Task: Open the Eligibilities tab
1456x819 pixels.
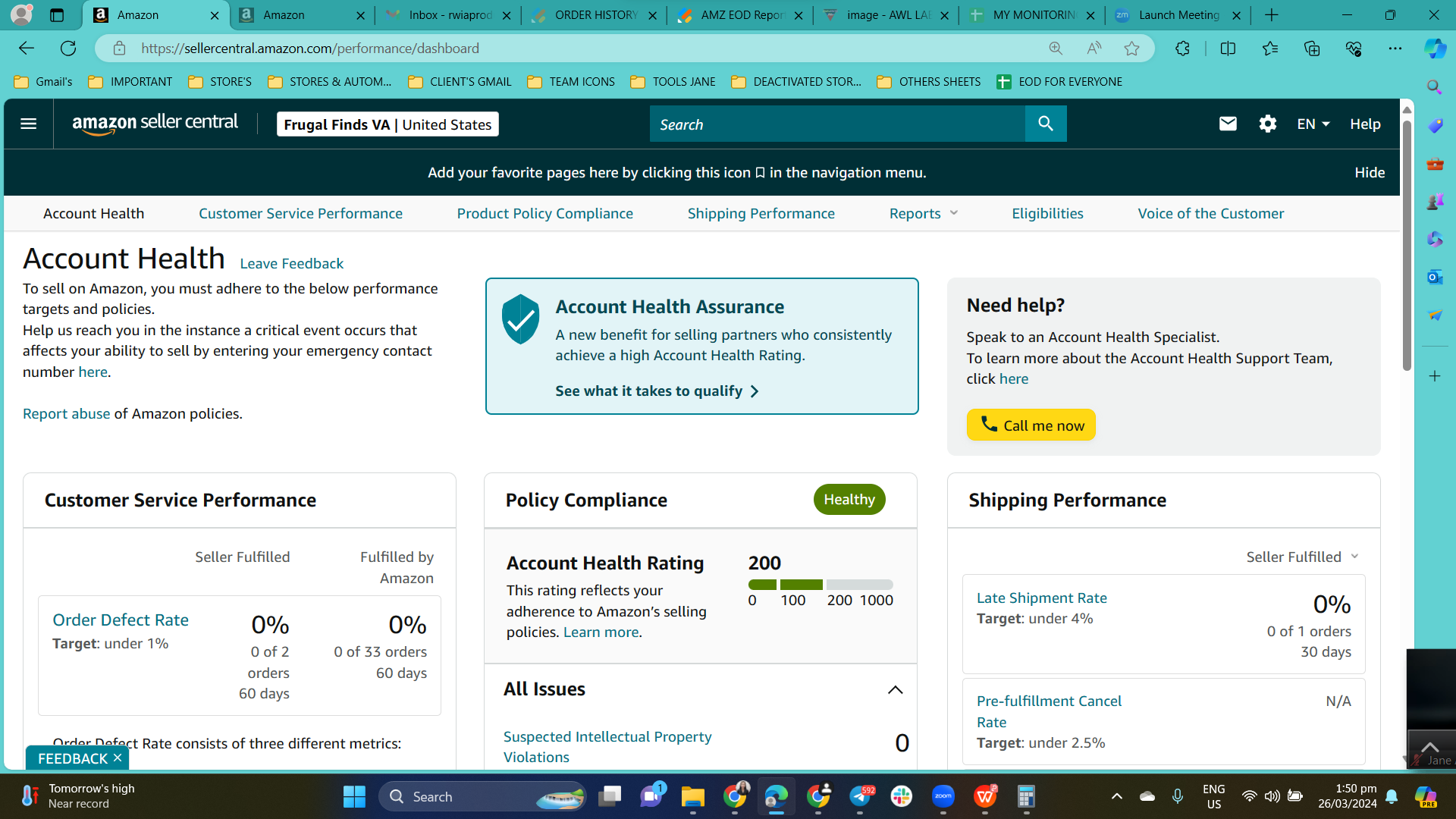Action: click(x=1047, y=214)
